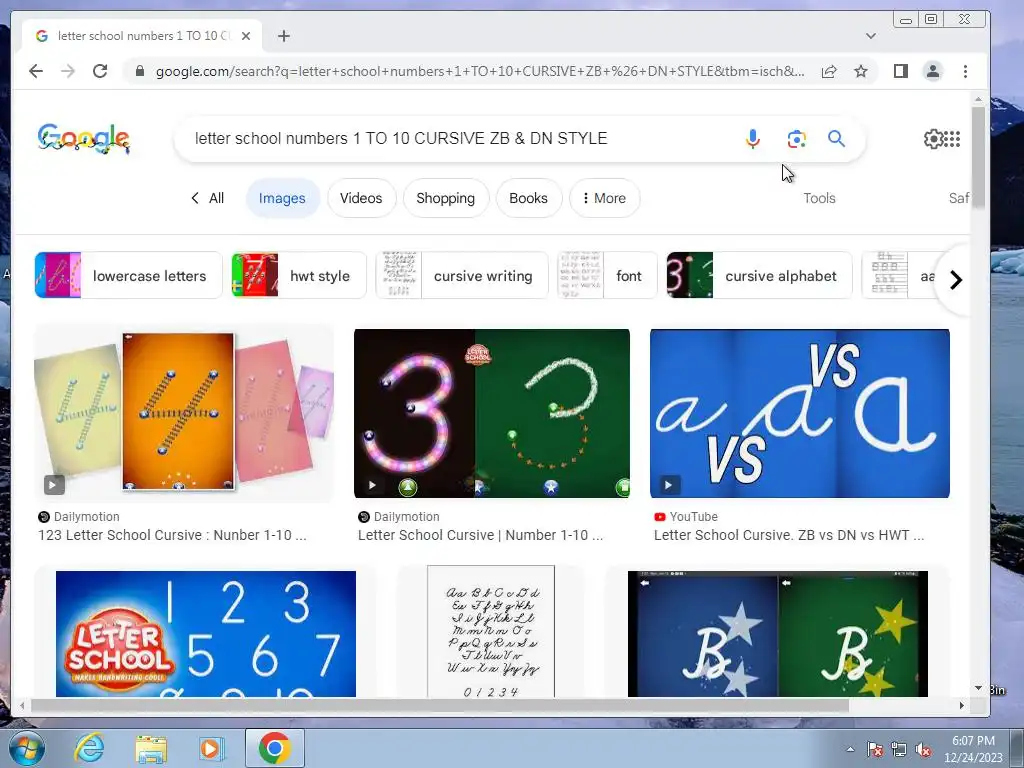Open the network tray icon
The width and height of the screenshot is (1024, 768).
[x=899, y=749]
